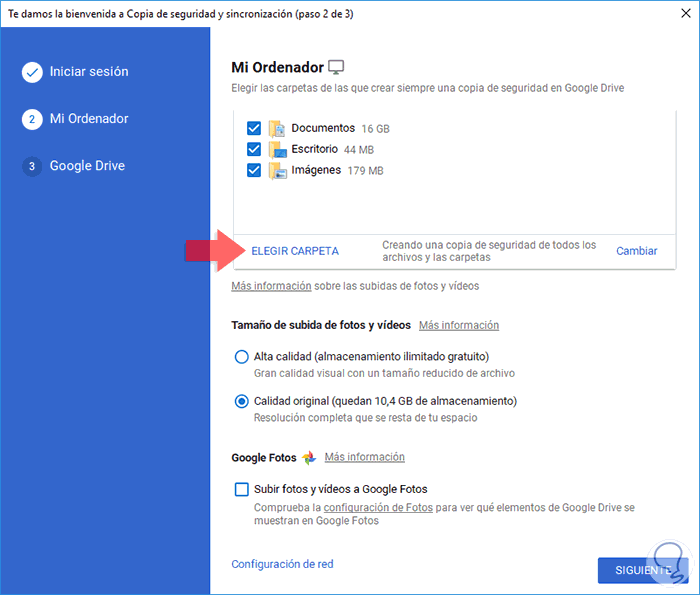Viewport: 700px width, 595px height.
Task: Go to Mi Ordenador step
Action: coord(89,119)
